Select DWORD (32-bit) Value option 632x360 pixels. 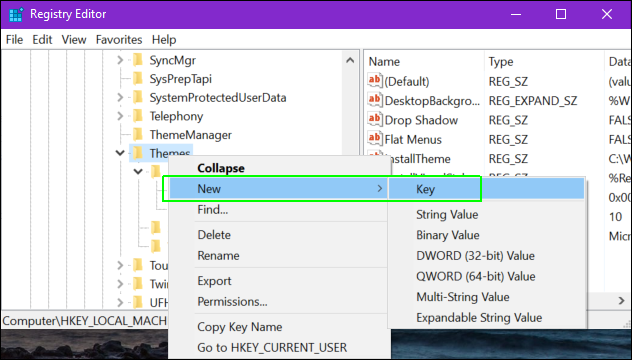(x=475, y=256)
